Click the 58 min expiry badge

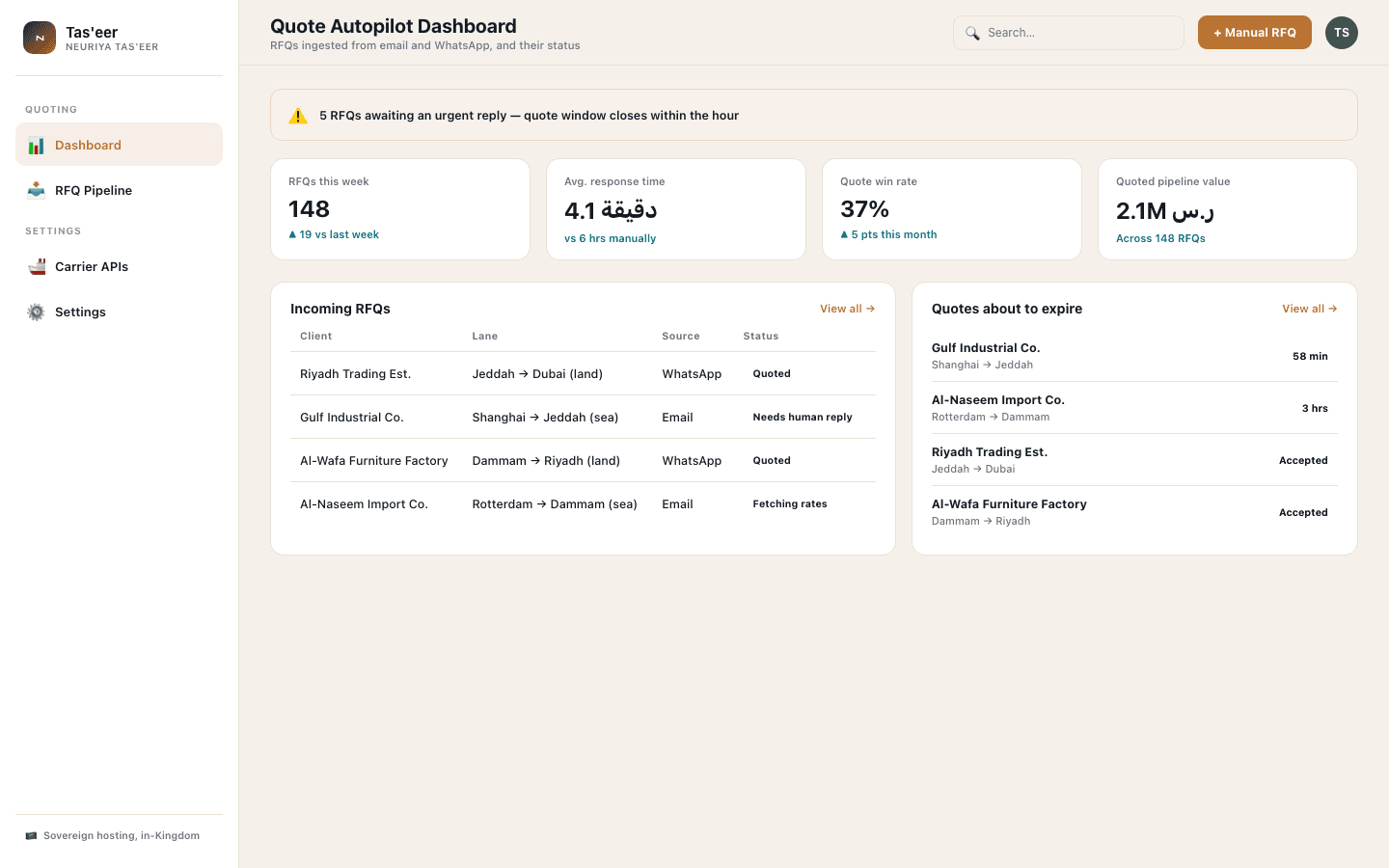coord(1310,357)
